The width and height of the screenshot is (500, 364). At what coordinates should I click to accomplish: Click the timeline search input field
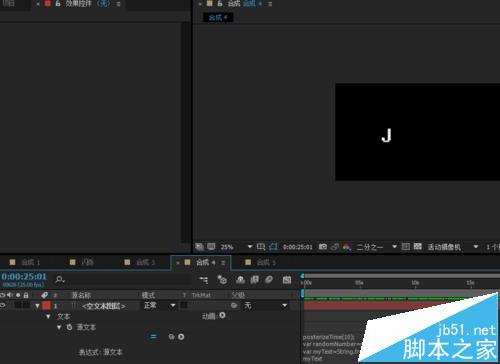[x=128, y=279]
